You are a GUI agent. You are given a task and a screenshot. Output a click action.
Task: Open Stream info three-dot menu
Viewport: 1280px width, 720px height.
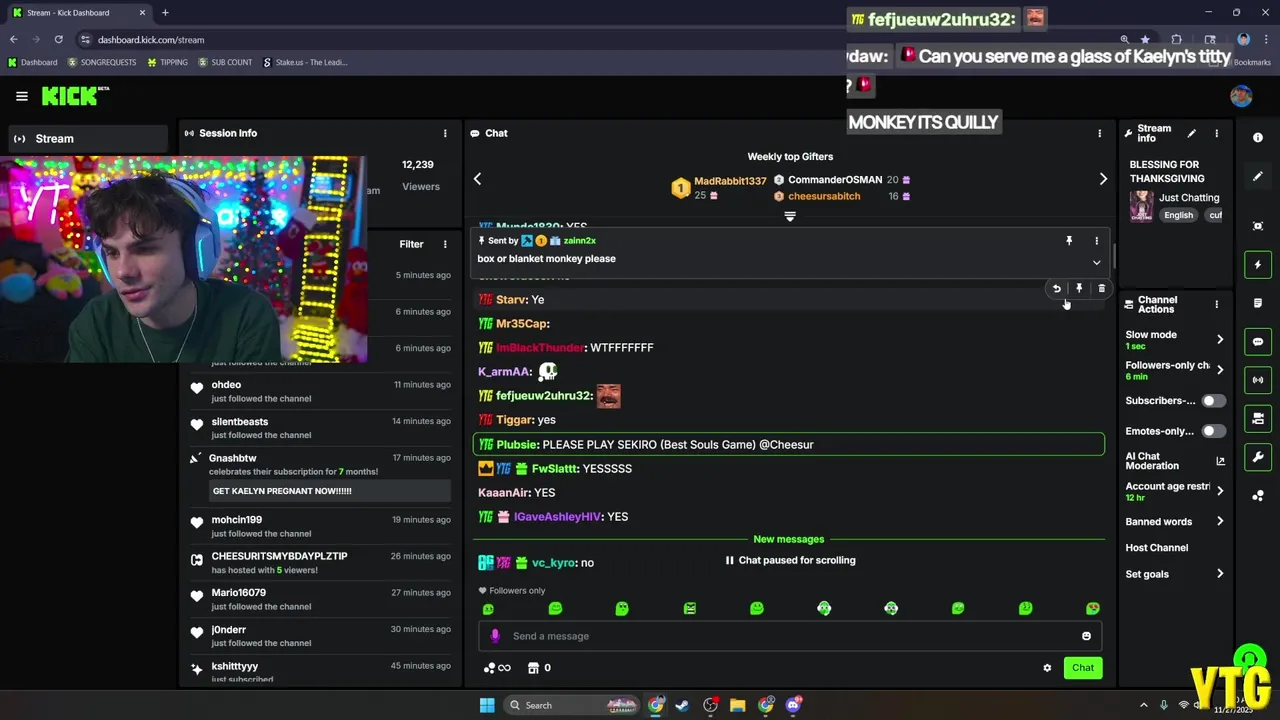tap(1216, 133)
